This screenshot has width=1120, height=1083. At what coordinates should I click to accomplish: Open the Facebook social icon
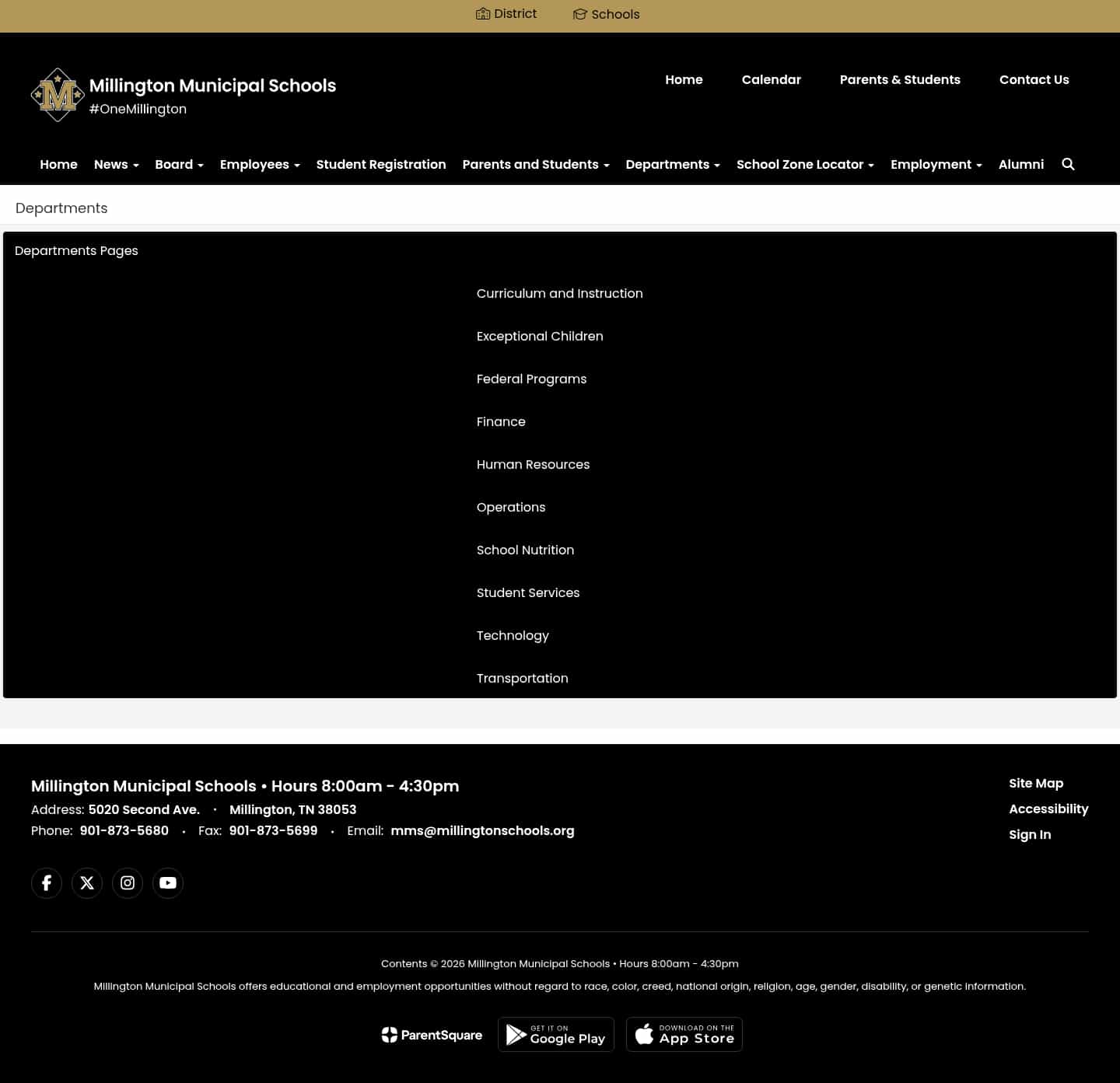pyautogui.click(x=47, y=883)
